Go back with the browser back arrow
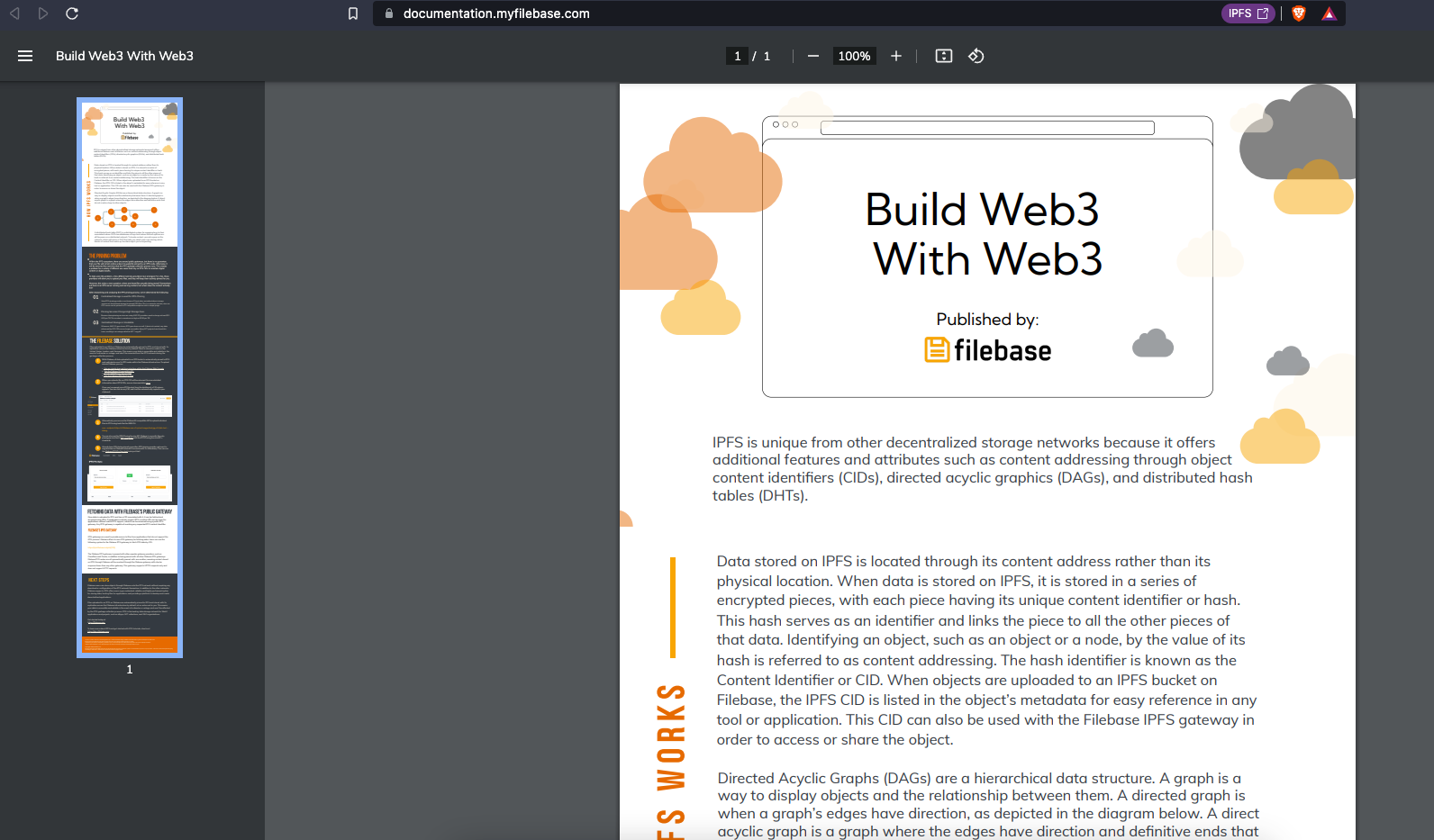The image size is (1434, 840). pos(14,14)
